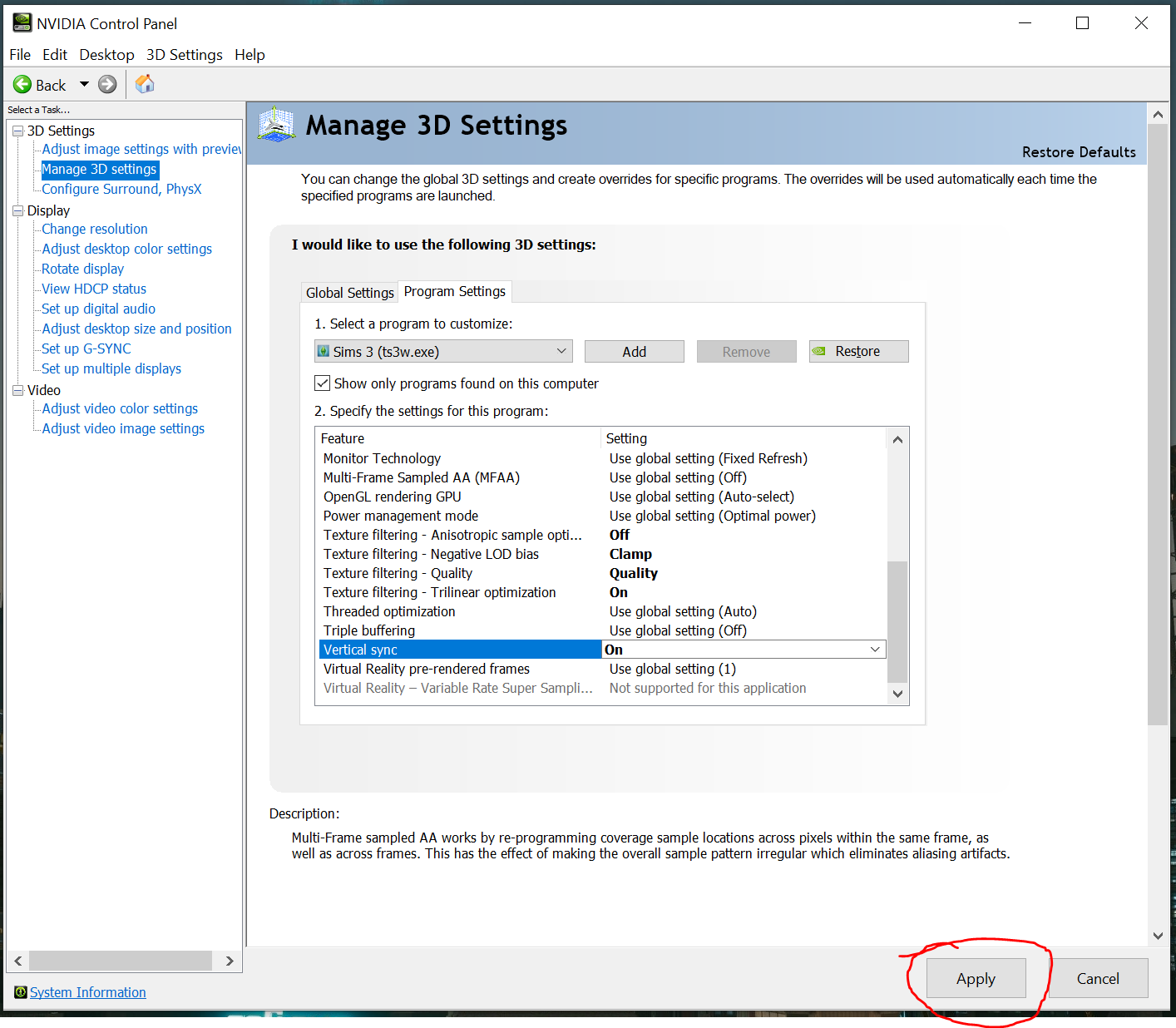
Task: Select Texture filtering - Quality row
Action: (603, 573)
